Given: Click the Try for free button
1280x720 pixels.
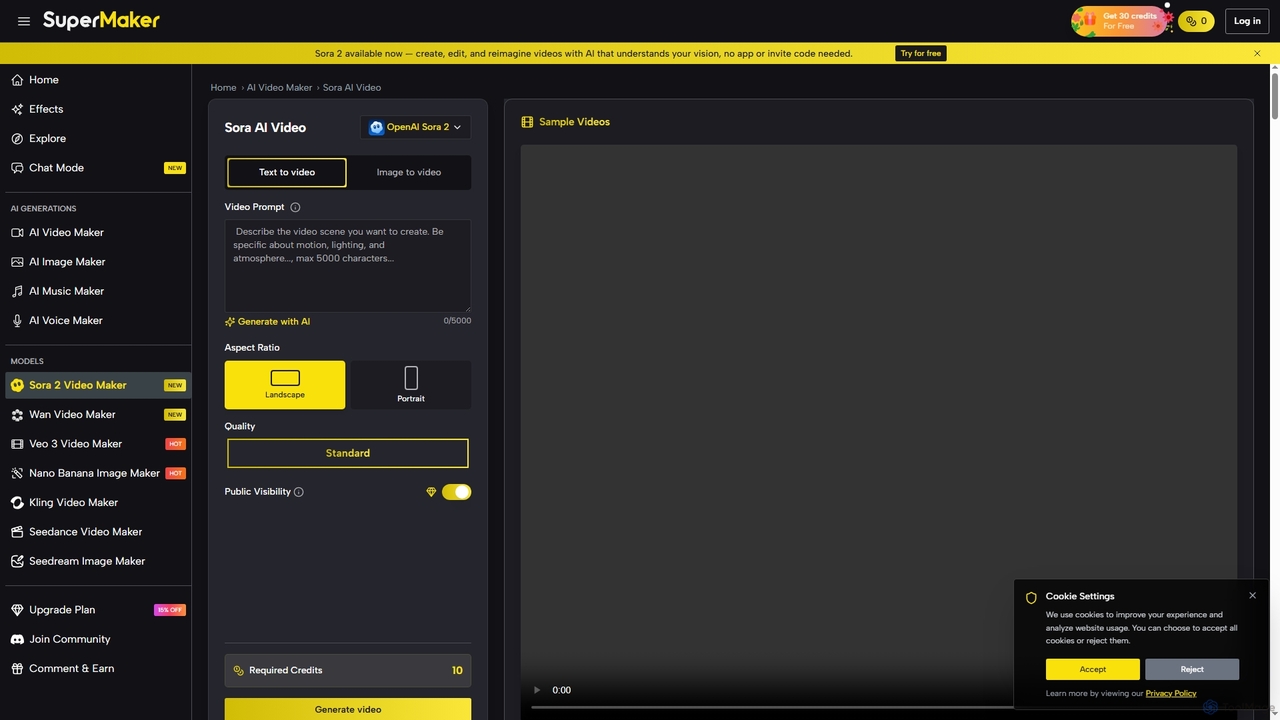Looking at the screenshot, I should click(920, 53).
